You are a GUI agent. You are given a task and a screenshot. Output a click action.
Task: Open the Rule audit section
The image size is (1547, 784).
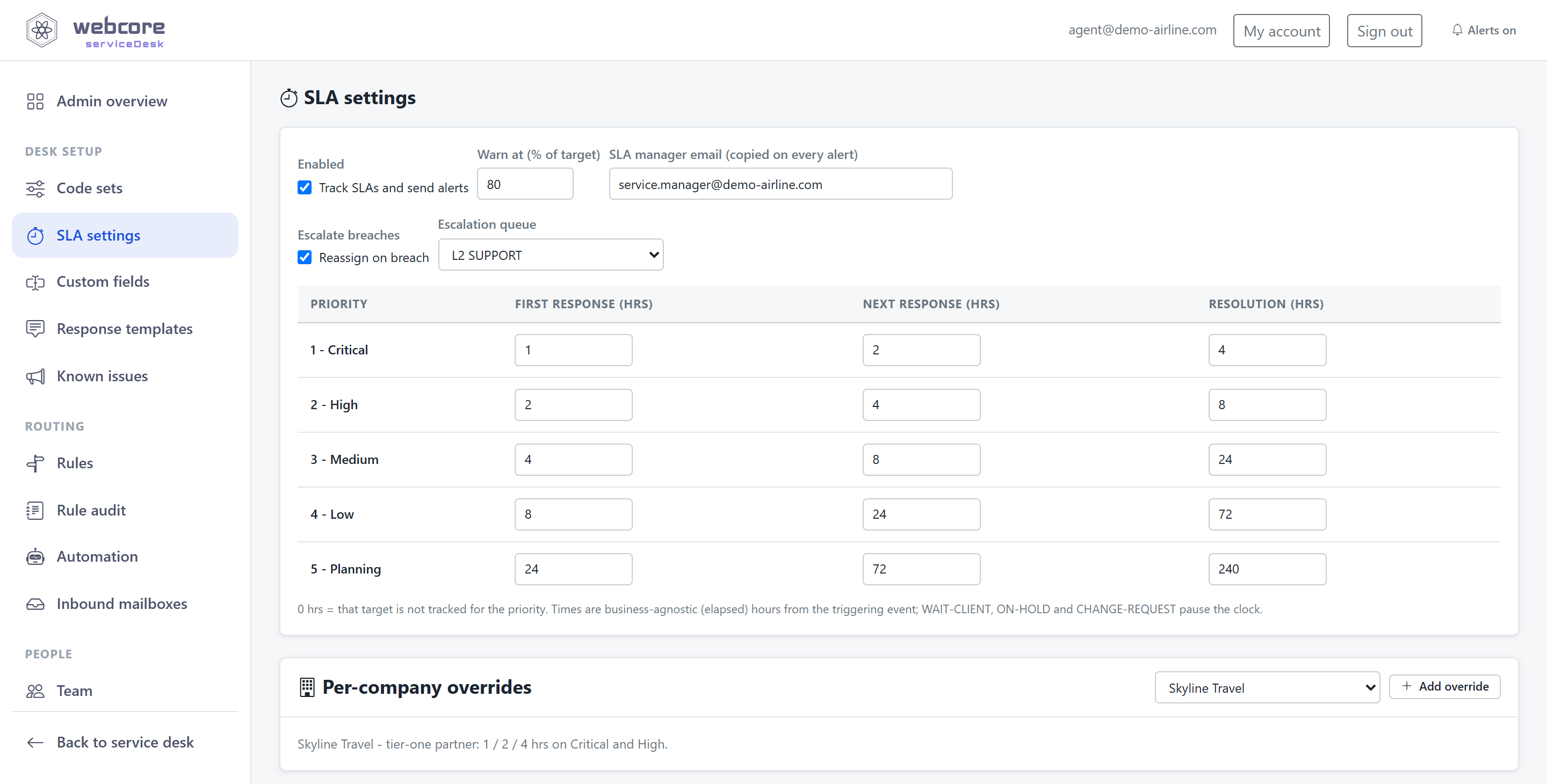(125, 510)
